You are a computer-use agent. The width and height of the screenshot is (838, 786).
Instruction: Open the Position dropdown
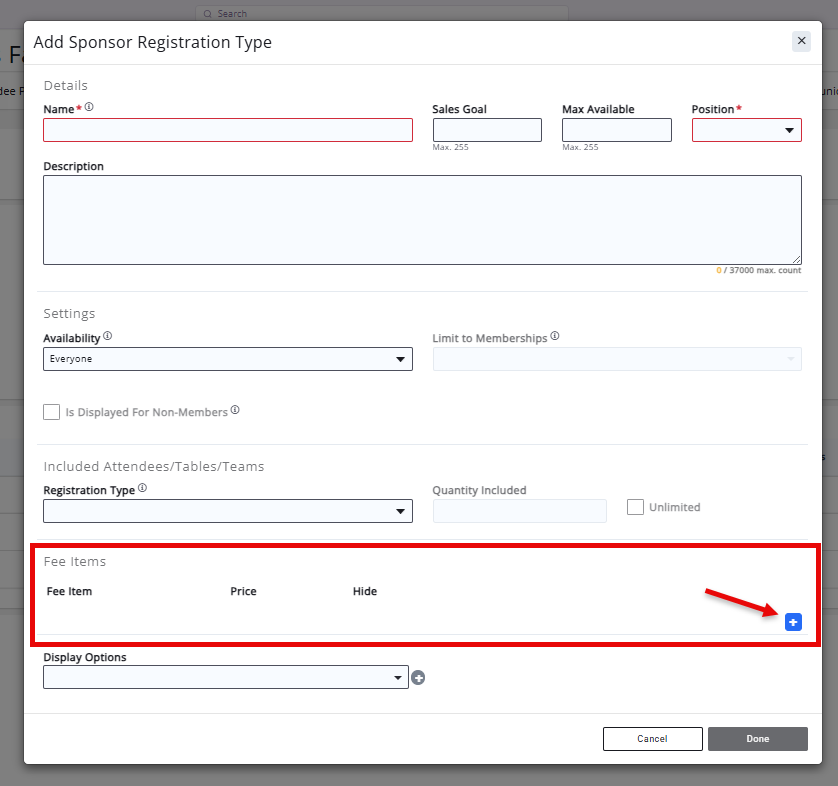coord(747,130)
